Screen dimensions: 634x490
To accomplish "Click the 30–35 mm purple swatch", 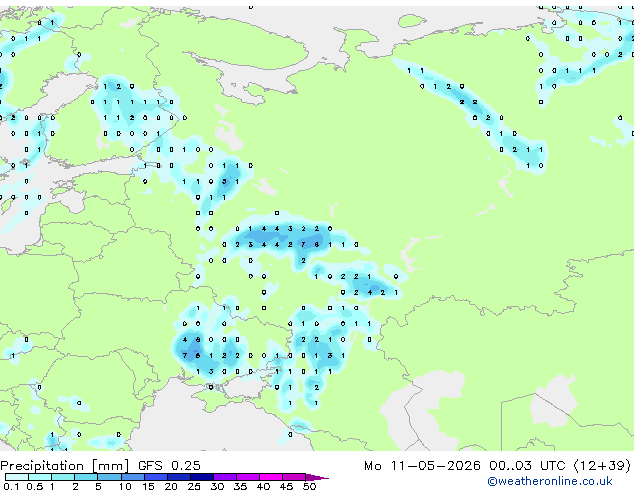I will 224,477.
